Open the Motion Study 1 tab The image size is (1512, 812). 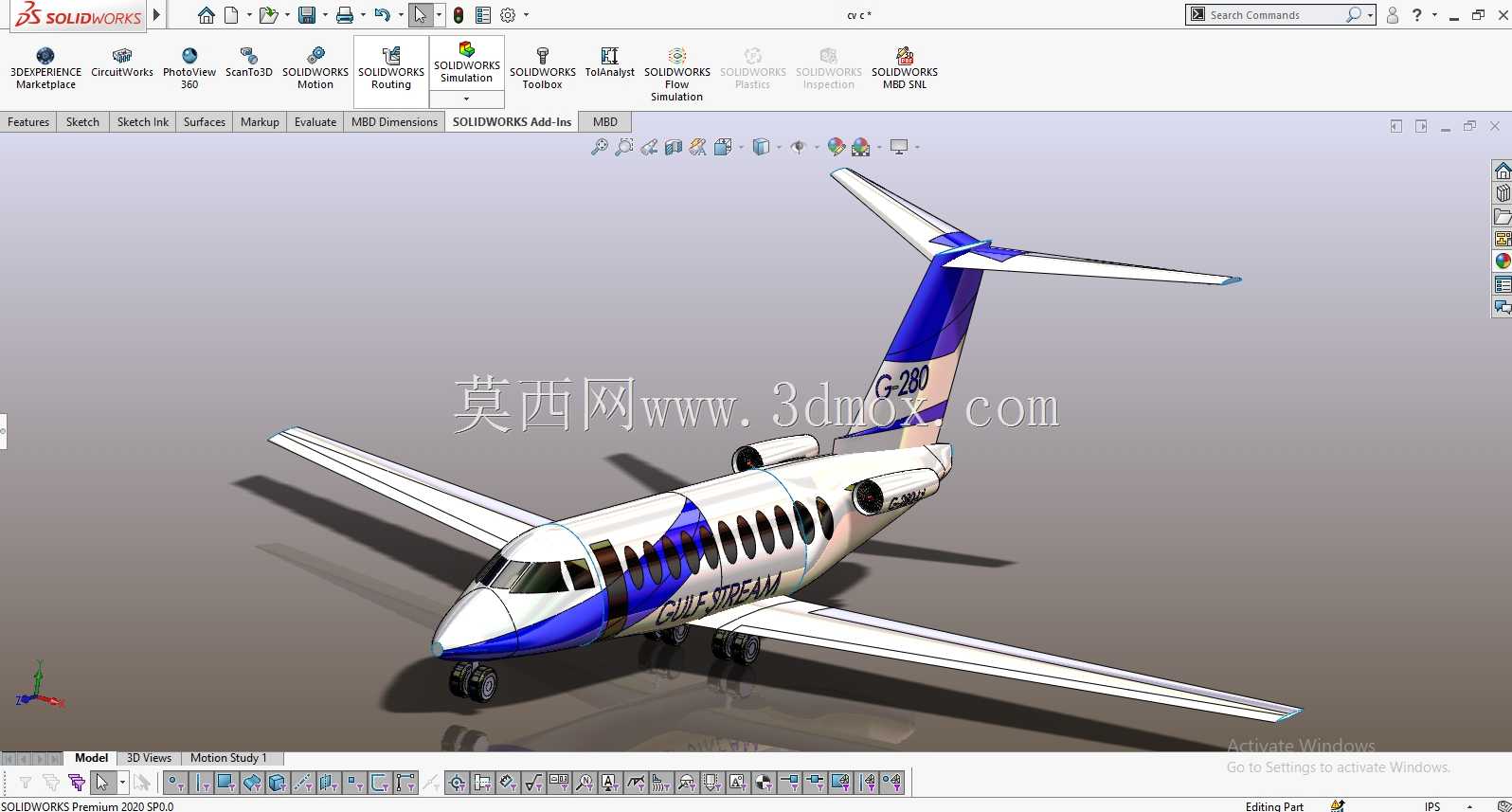click(x=228, y=758)
